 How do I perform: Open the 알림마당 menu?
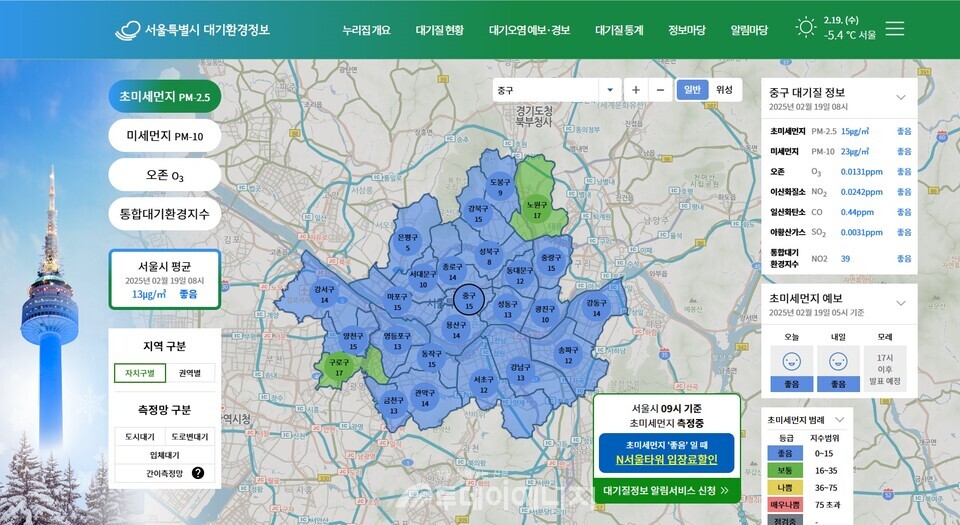point(749,30)
